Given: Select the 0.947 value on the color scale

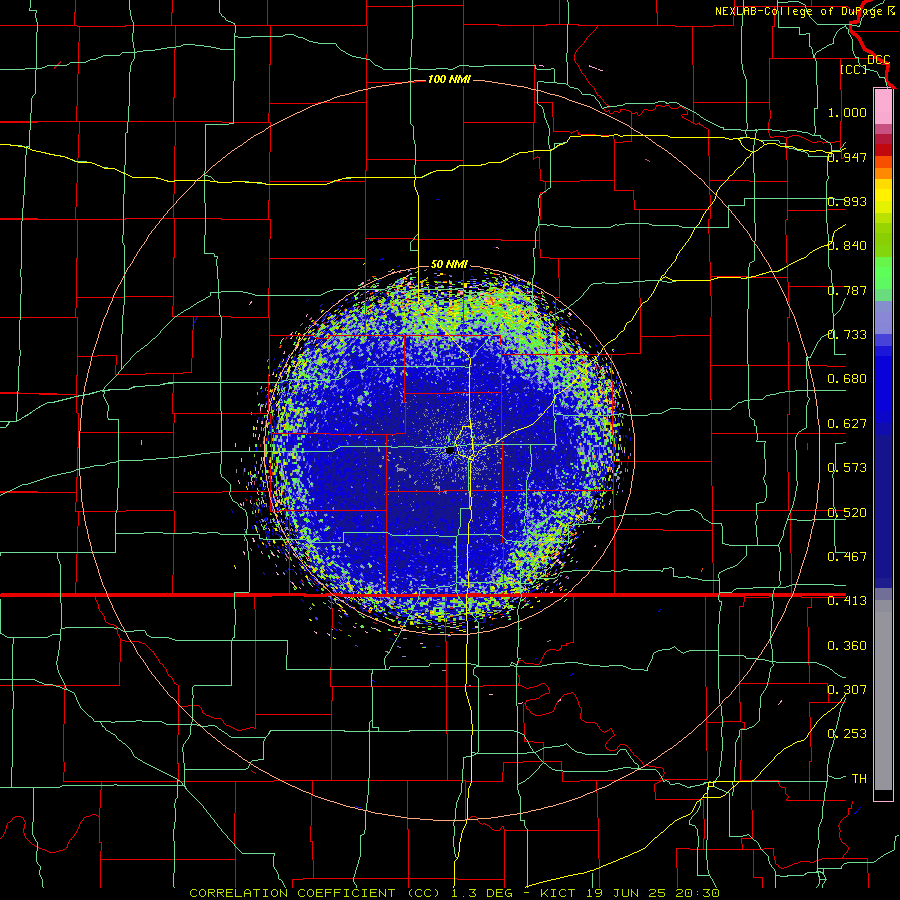Looking at the screenshot, I should (847, 157).
